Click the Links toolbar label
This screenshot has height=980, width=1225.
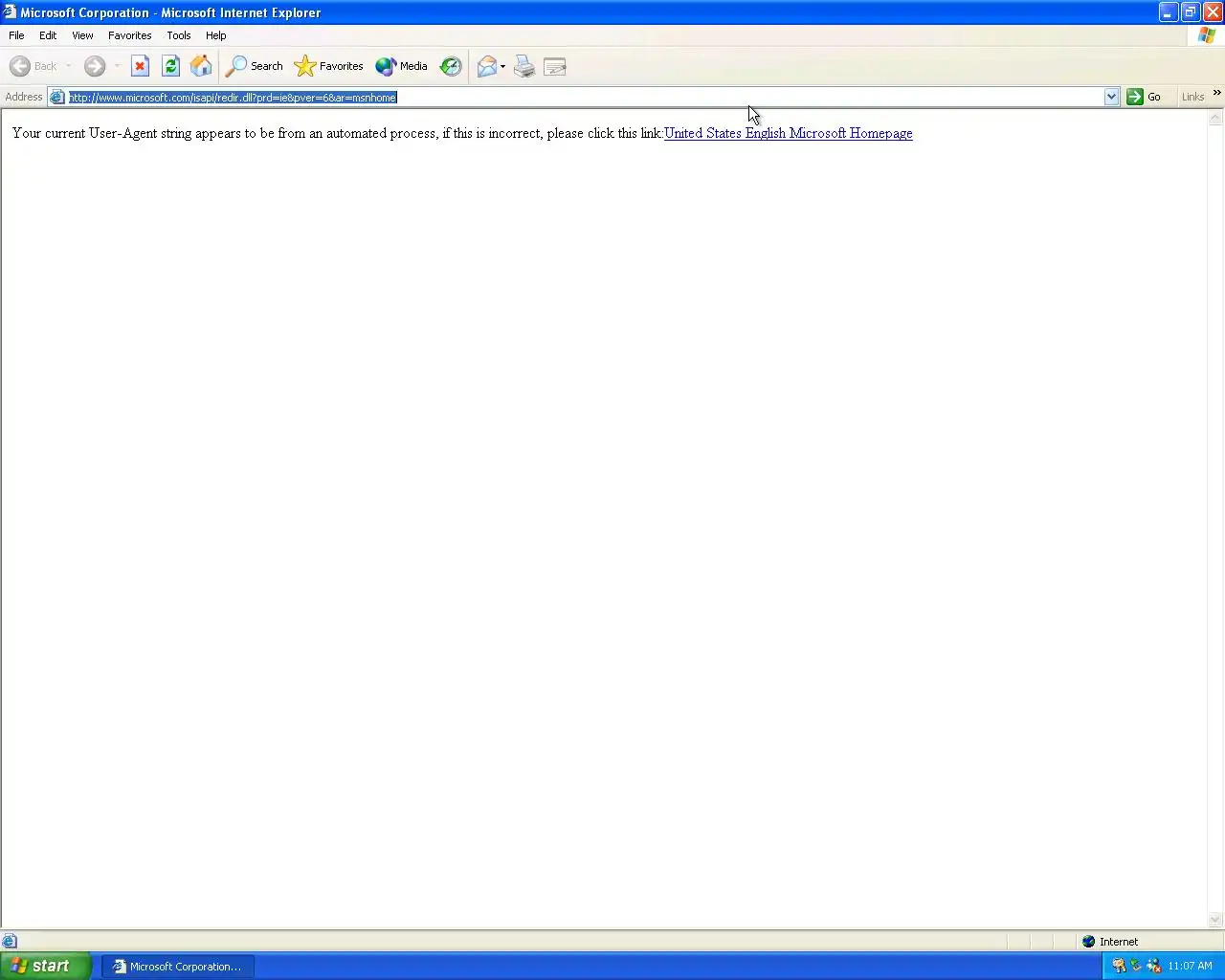tap(1192, 97)
